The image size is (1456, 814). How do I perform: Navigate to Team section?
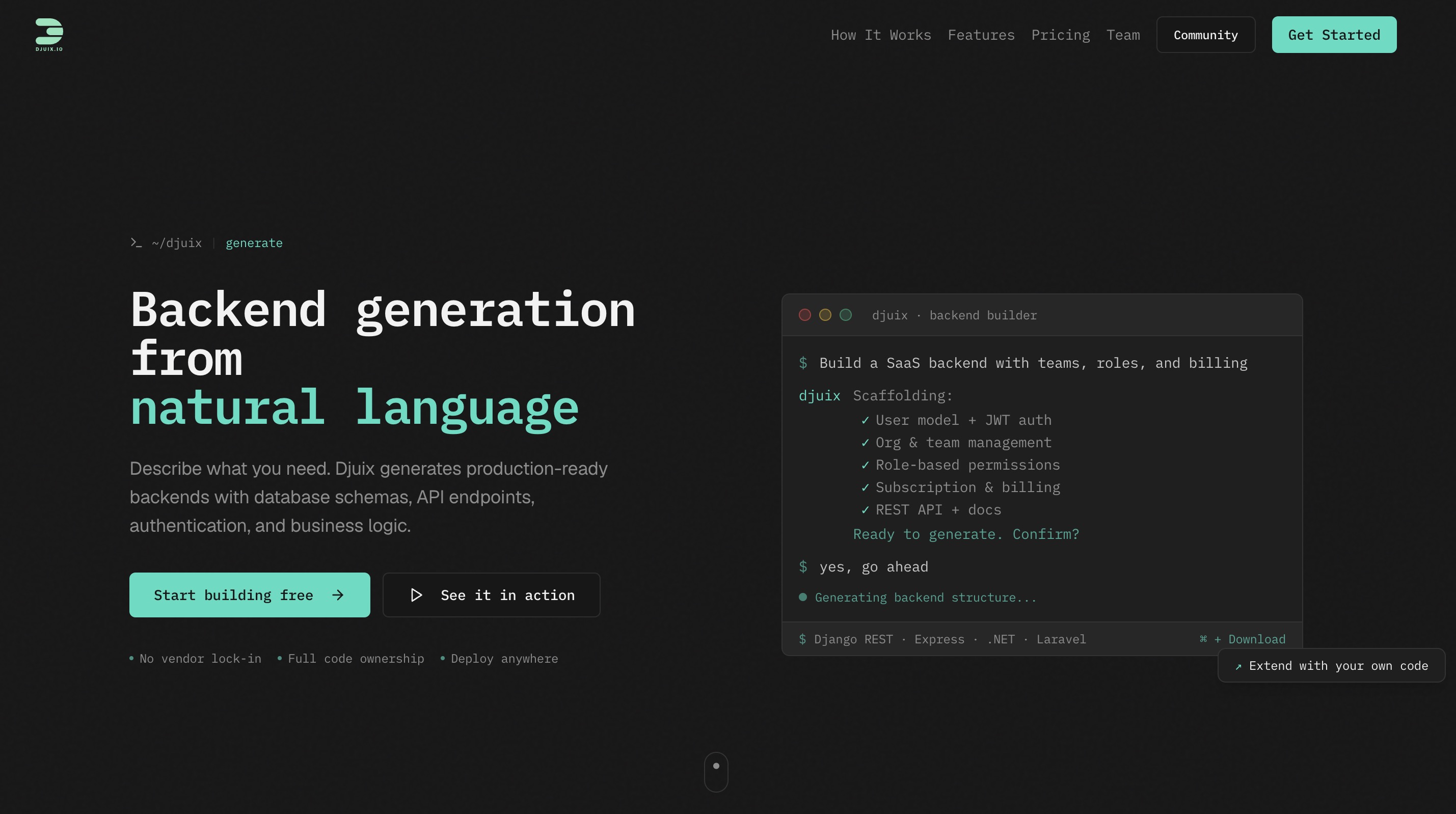(x=1123, y=35)
